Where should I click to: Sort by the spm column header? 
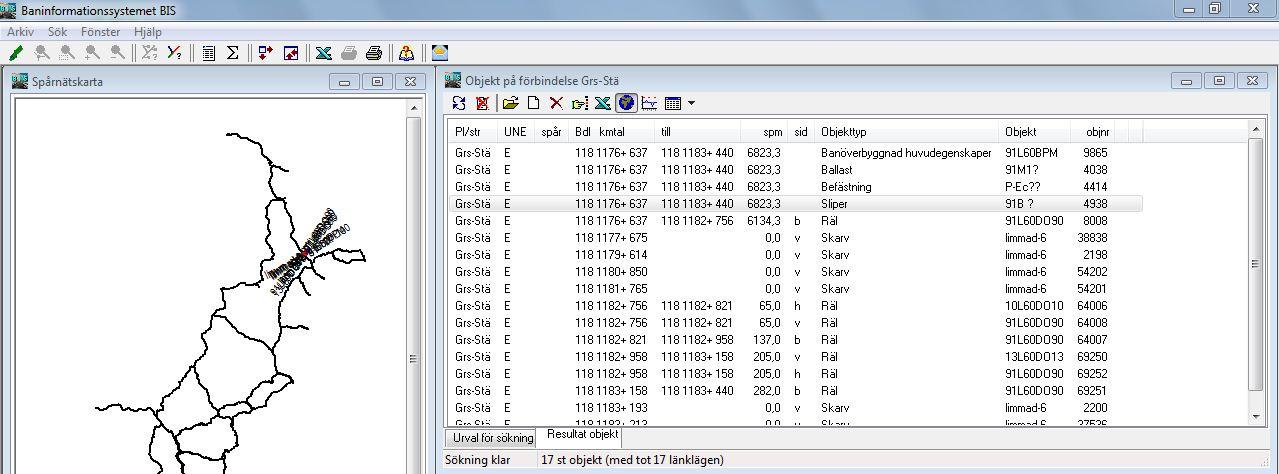coord(762,131)
